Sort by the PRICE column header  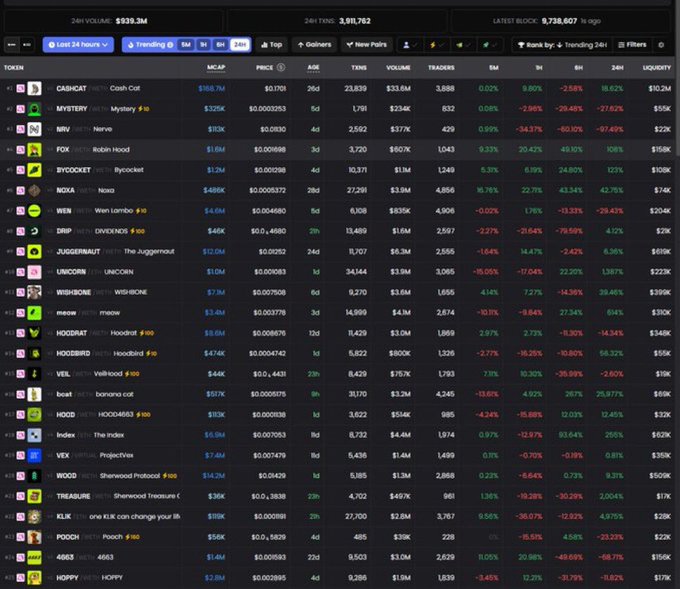(264, 68)
